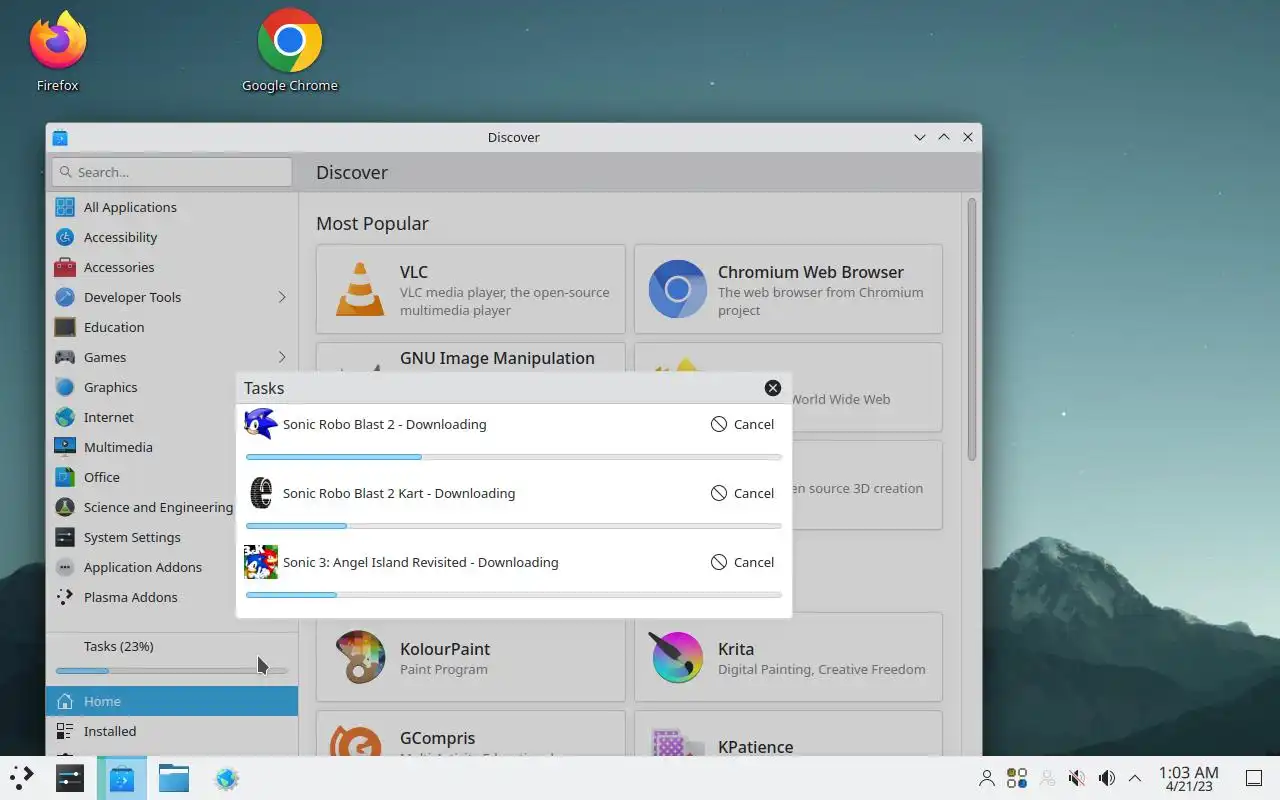Click the Discover page vertical scrollbar

pos(972,330)
